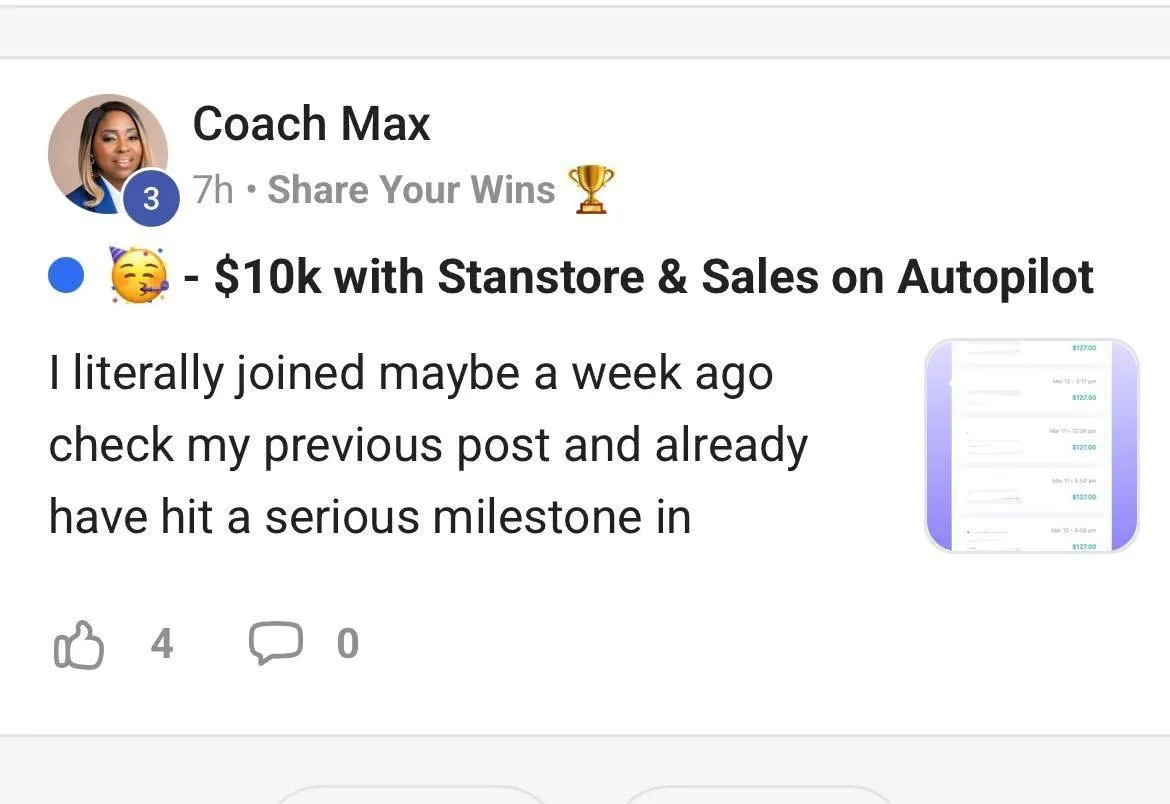
Task: Click the party face emoji in the title
Action: coord(138,277)
